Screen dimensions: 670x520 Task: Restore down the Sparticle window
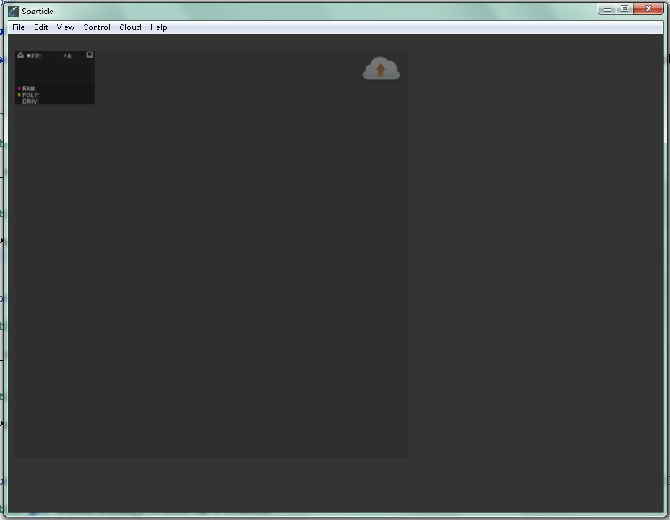(624, 9)
